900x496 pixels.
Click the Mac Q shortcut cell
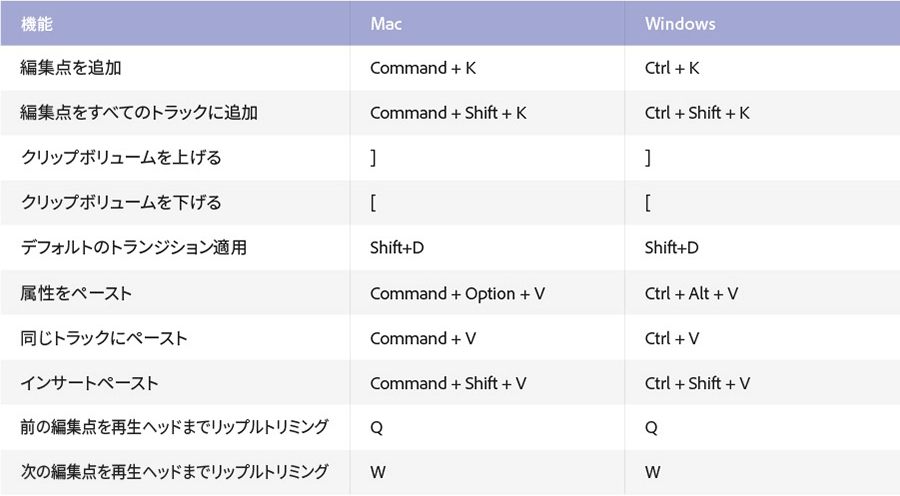coord(376,427)
